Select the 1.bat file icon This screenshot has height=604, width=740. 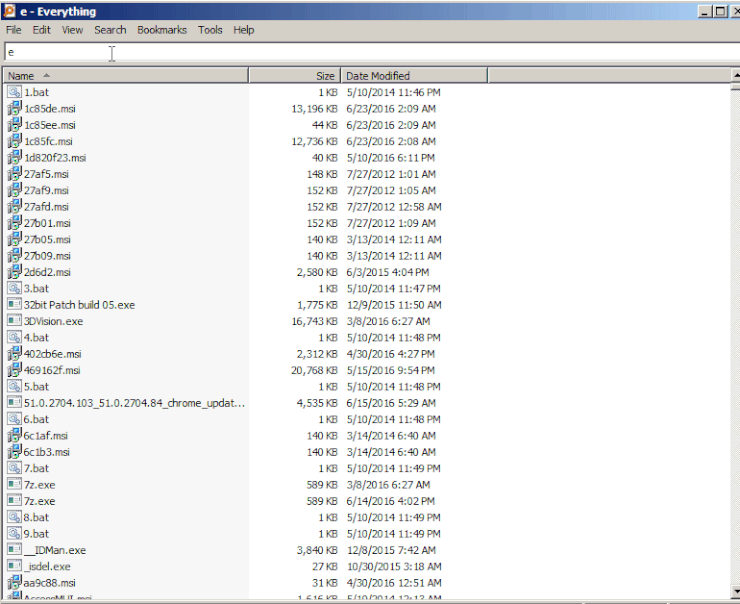[x=15, y=92]
